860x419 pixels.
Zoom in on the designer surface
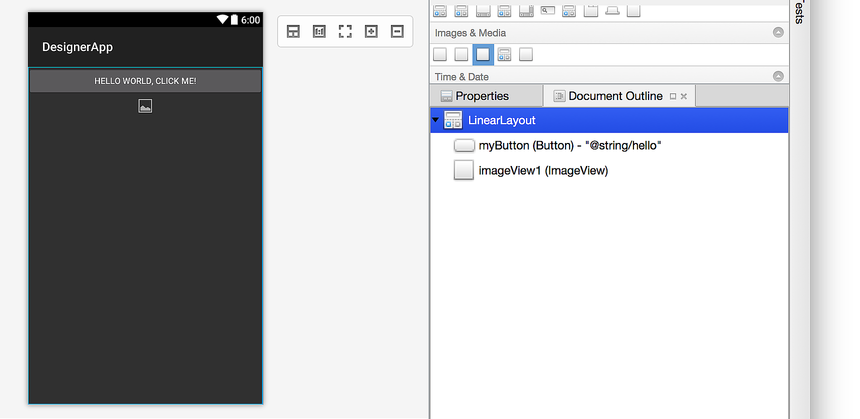click(x=371, y=31)
